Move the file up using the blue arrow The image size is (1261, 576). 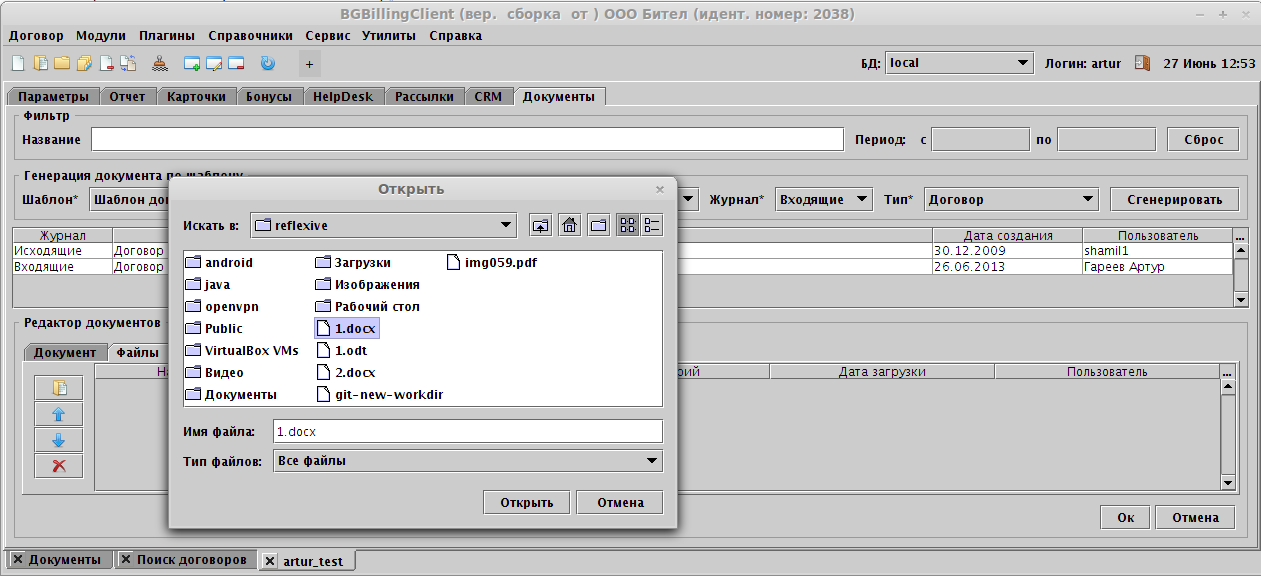(x=58, y=412)
